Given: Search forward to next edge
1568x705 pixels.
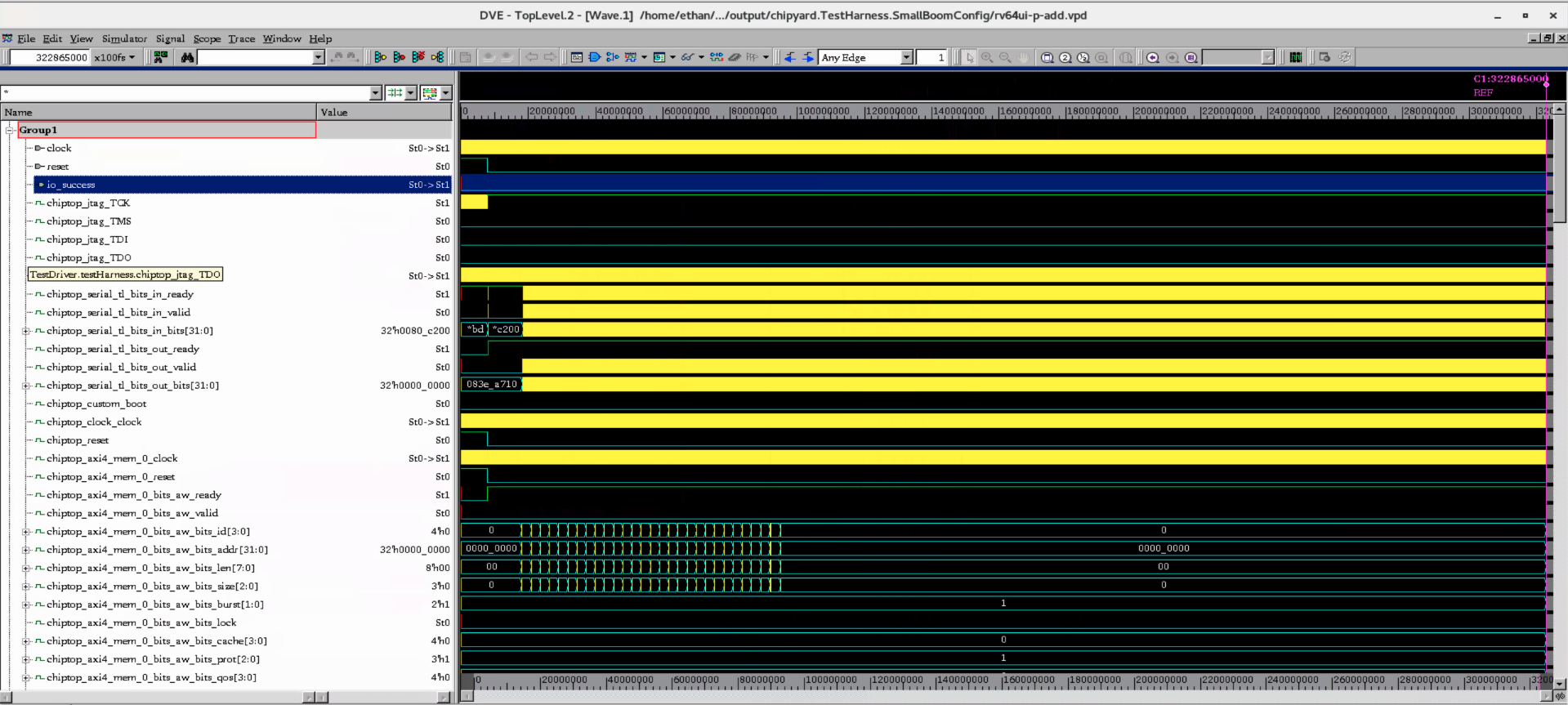Looking at the screenshot, I should (x=808, y=57).
